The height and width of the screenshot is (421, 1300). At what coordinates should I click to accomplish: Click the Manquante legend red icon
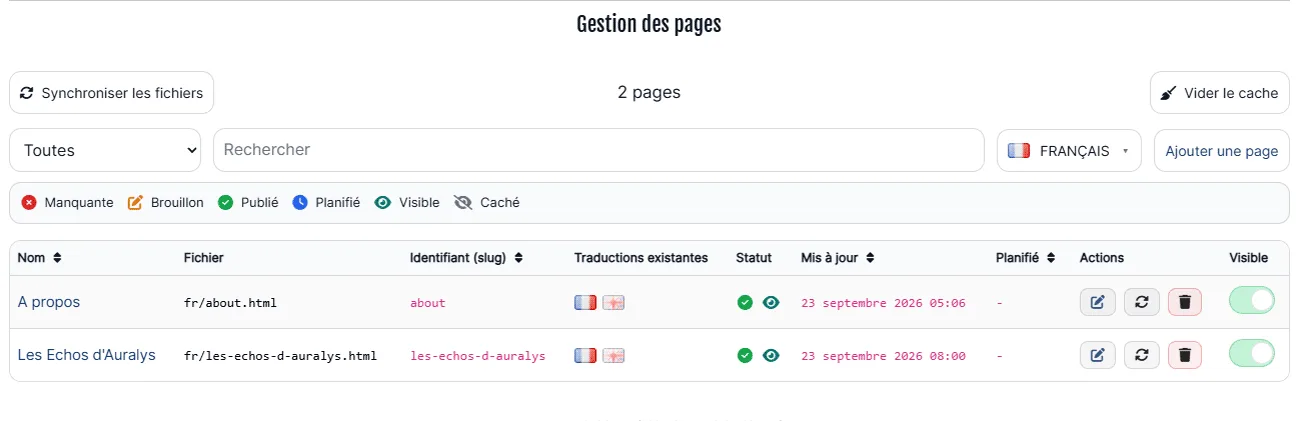tap(29, 203)
